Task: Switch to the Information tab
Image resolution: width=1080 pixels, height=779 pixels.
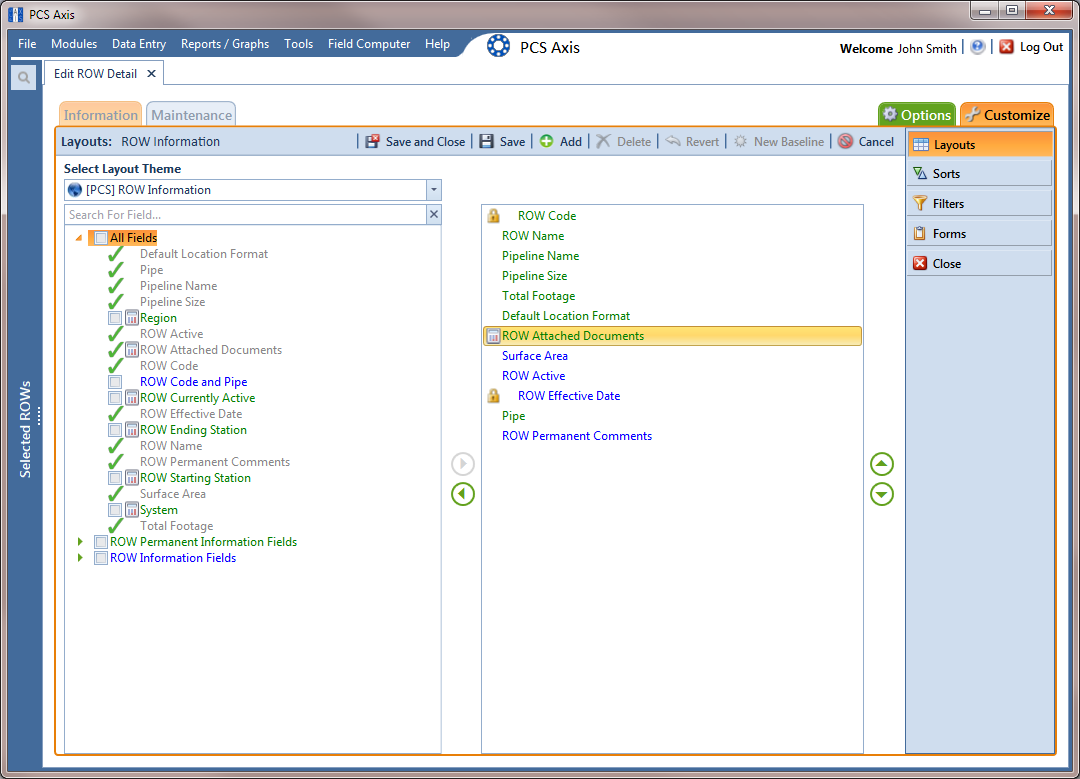Action: 101,114
